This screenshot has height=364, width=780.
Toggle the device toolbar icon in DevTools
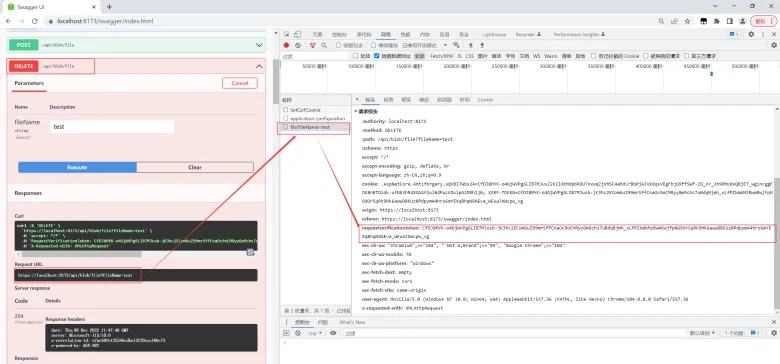coord(297,34)
